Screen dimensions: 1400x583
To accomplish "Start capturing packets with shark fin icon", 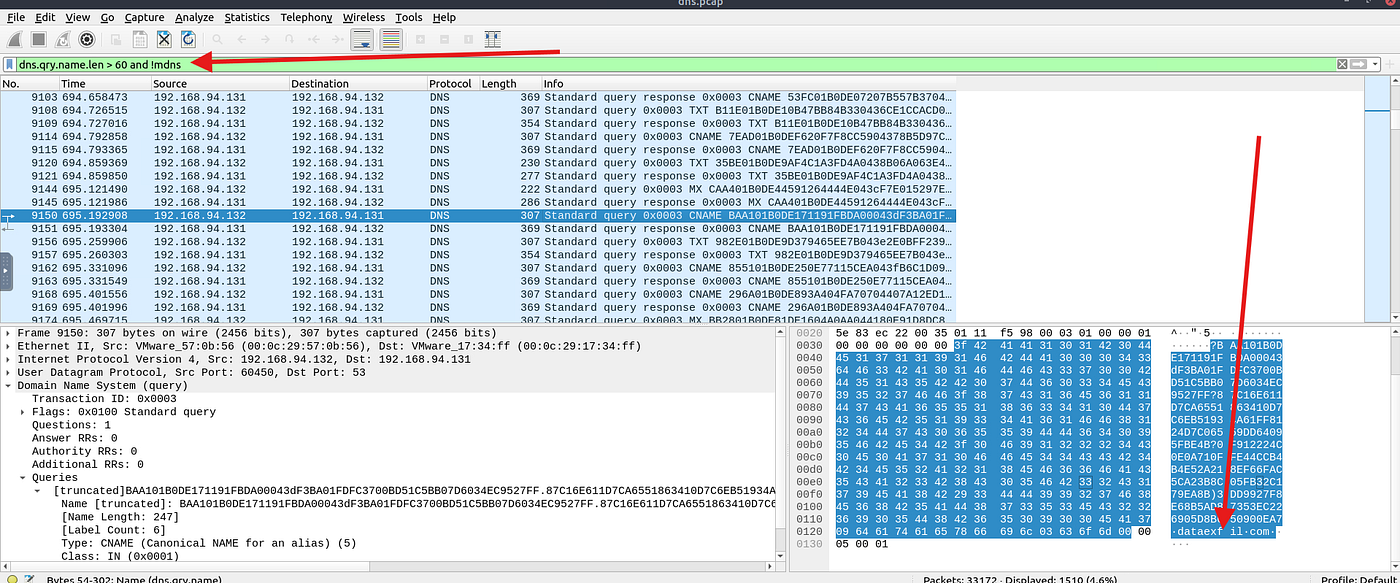I will click(x=15, y=39).
